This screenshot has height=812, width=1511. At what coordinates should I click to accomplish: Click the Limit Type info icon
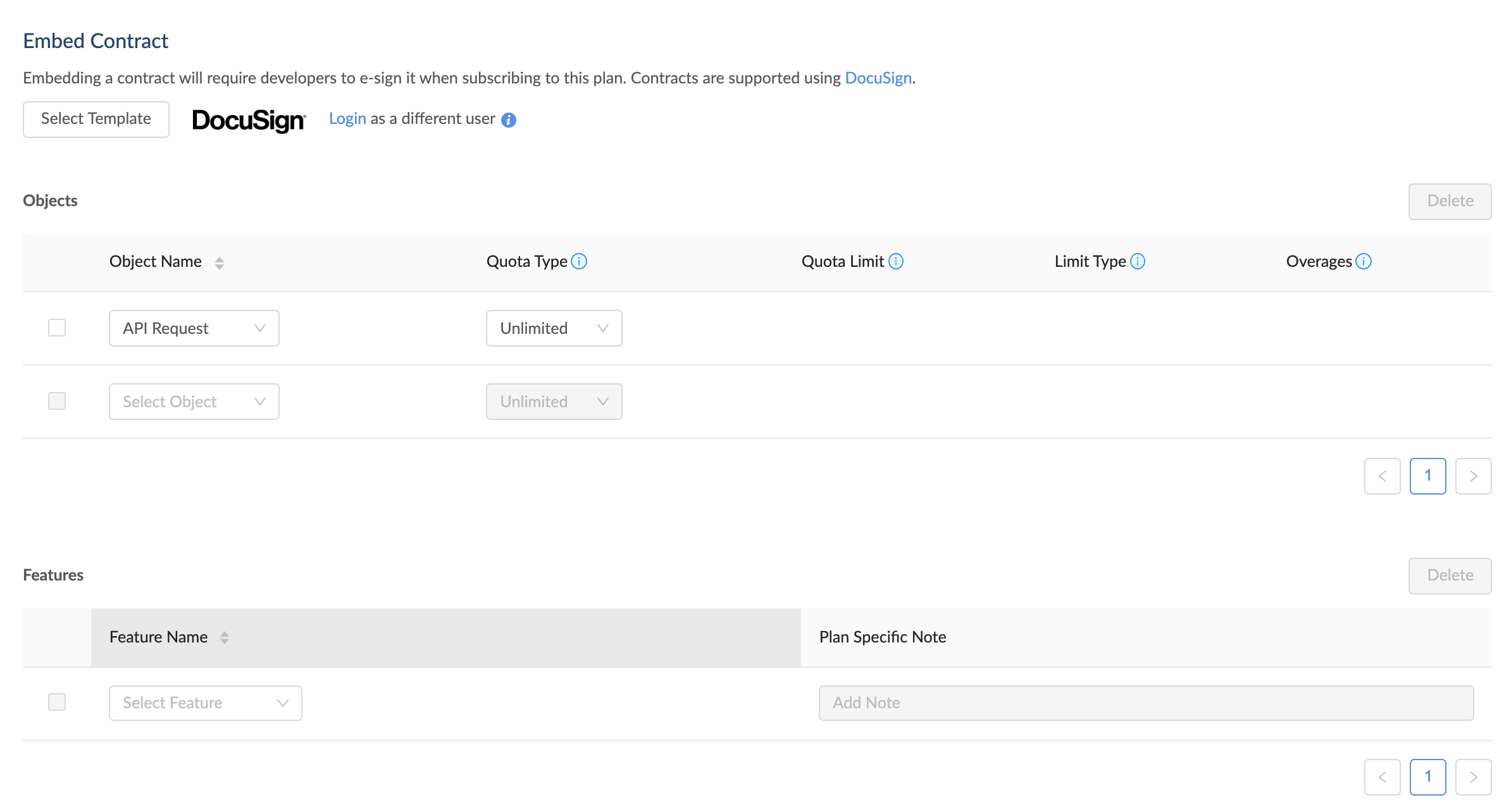(1138, 261)
